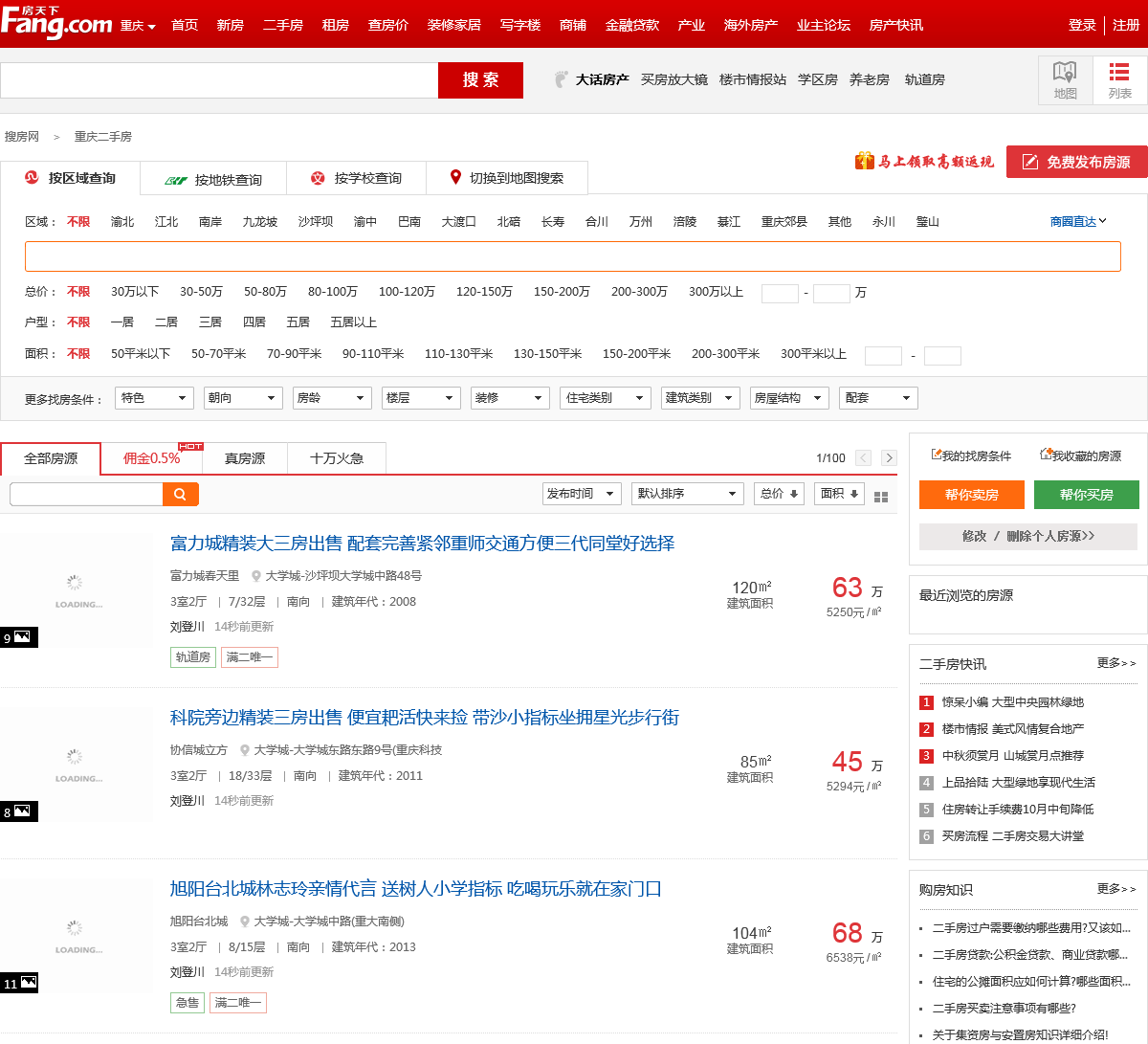This screenshot has height=1044, width=1148.
Task: Open article 二手房买卖注意事项有哪些?
Action: click(x=1004, y=1008)
